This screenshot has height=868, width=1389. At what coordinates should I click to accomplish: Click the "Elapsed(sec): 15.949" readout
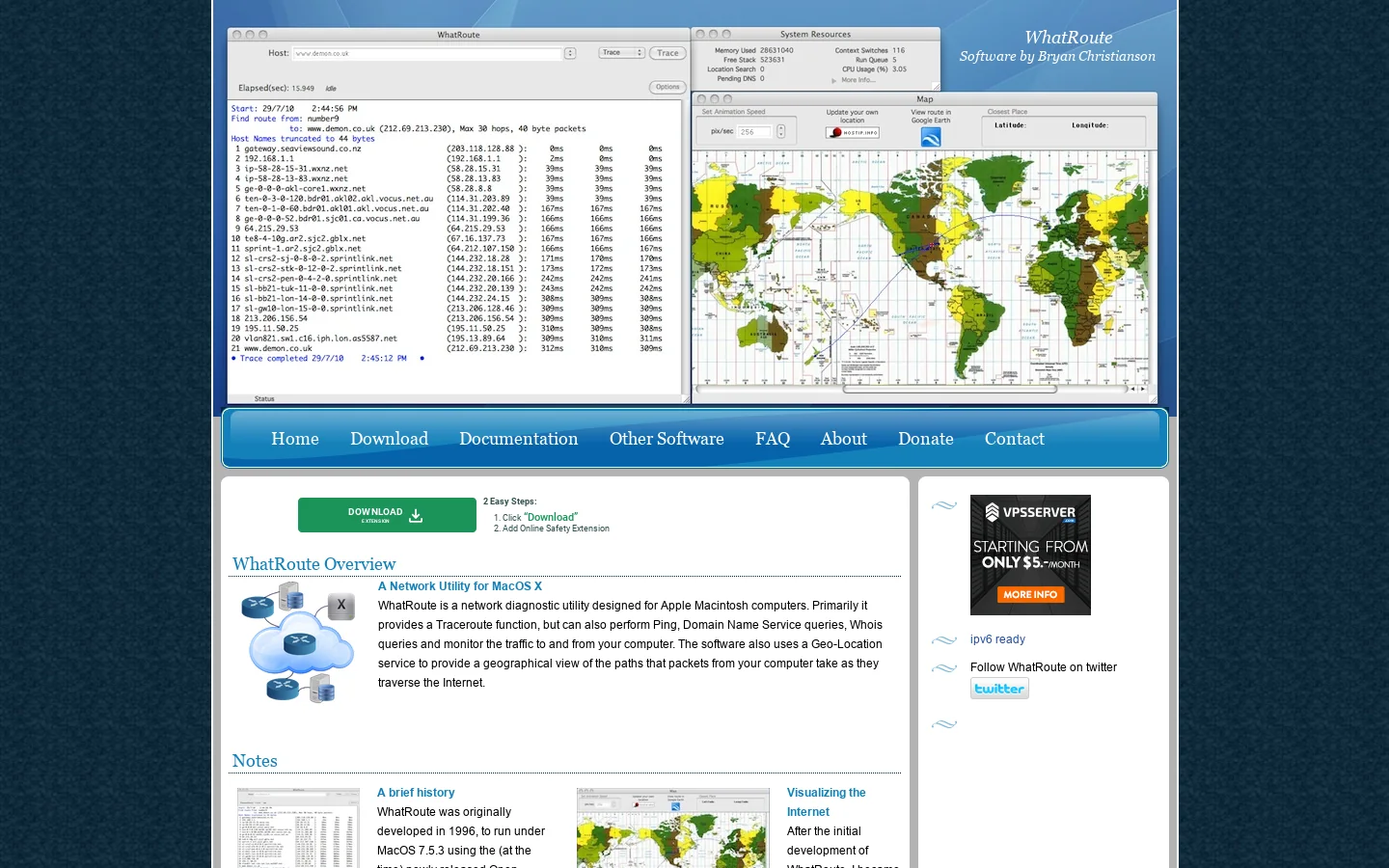(276, 88)
